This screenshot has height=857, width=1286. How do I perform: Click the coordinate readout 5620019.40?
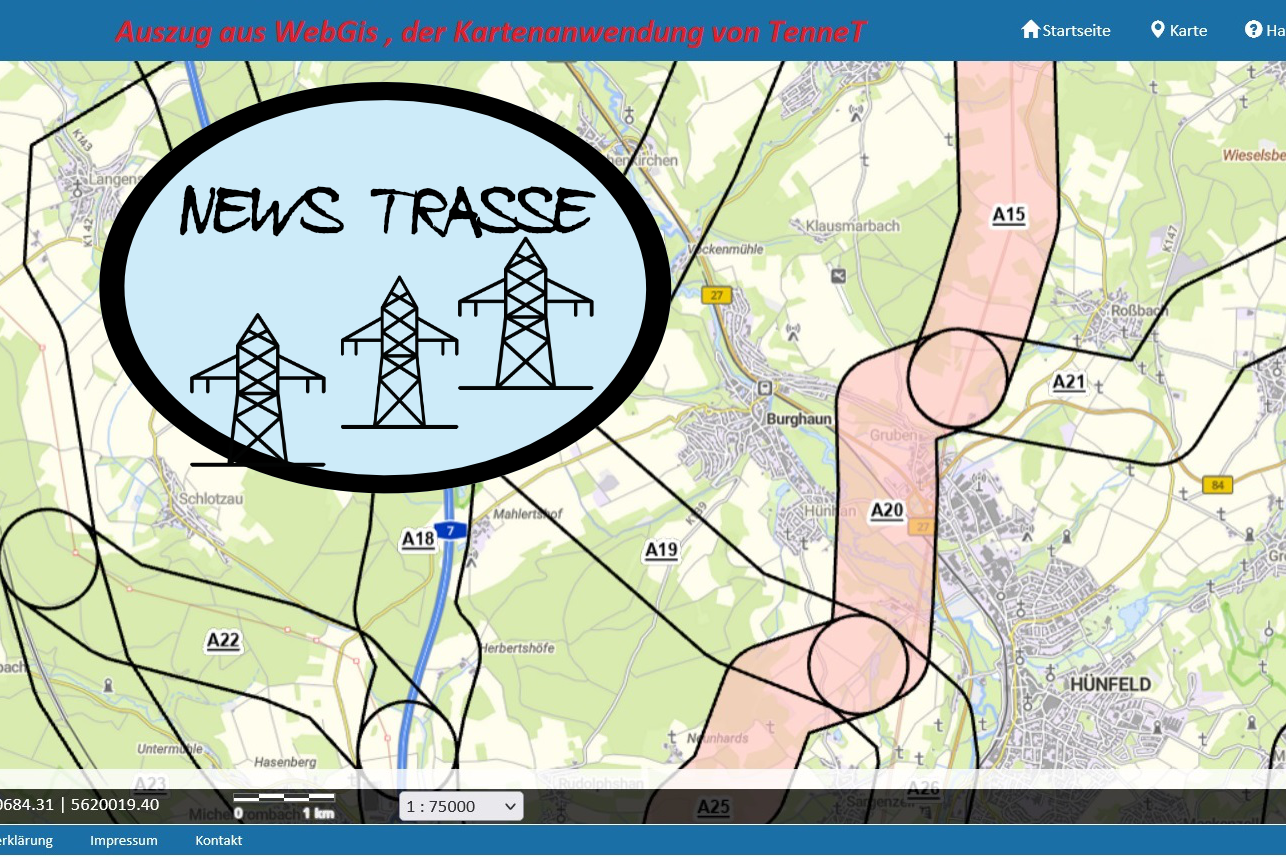point(115,804)
